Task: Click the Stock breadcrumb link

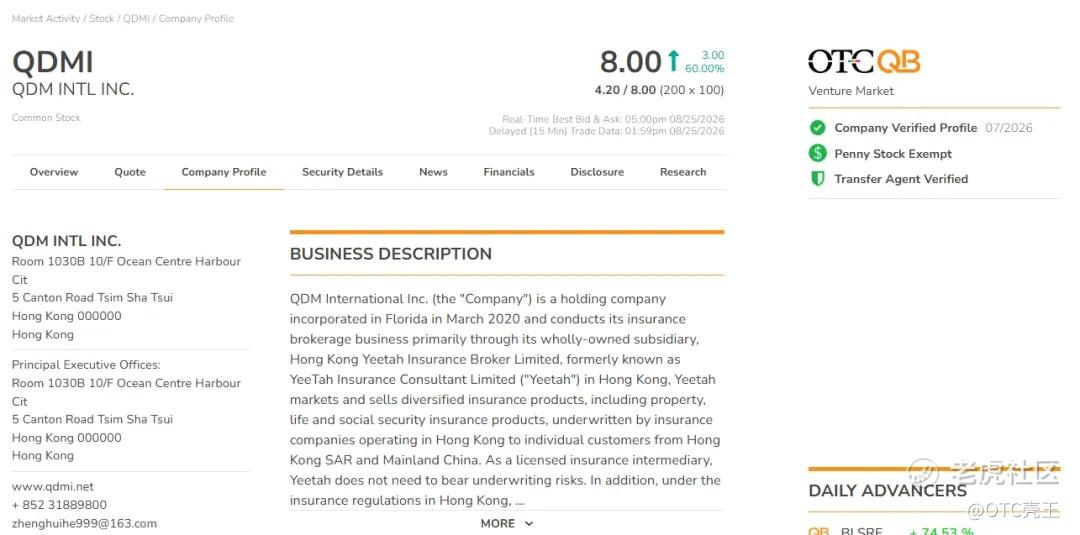Action: tap(101, 19)
